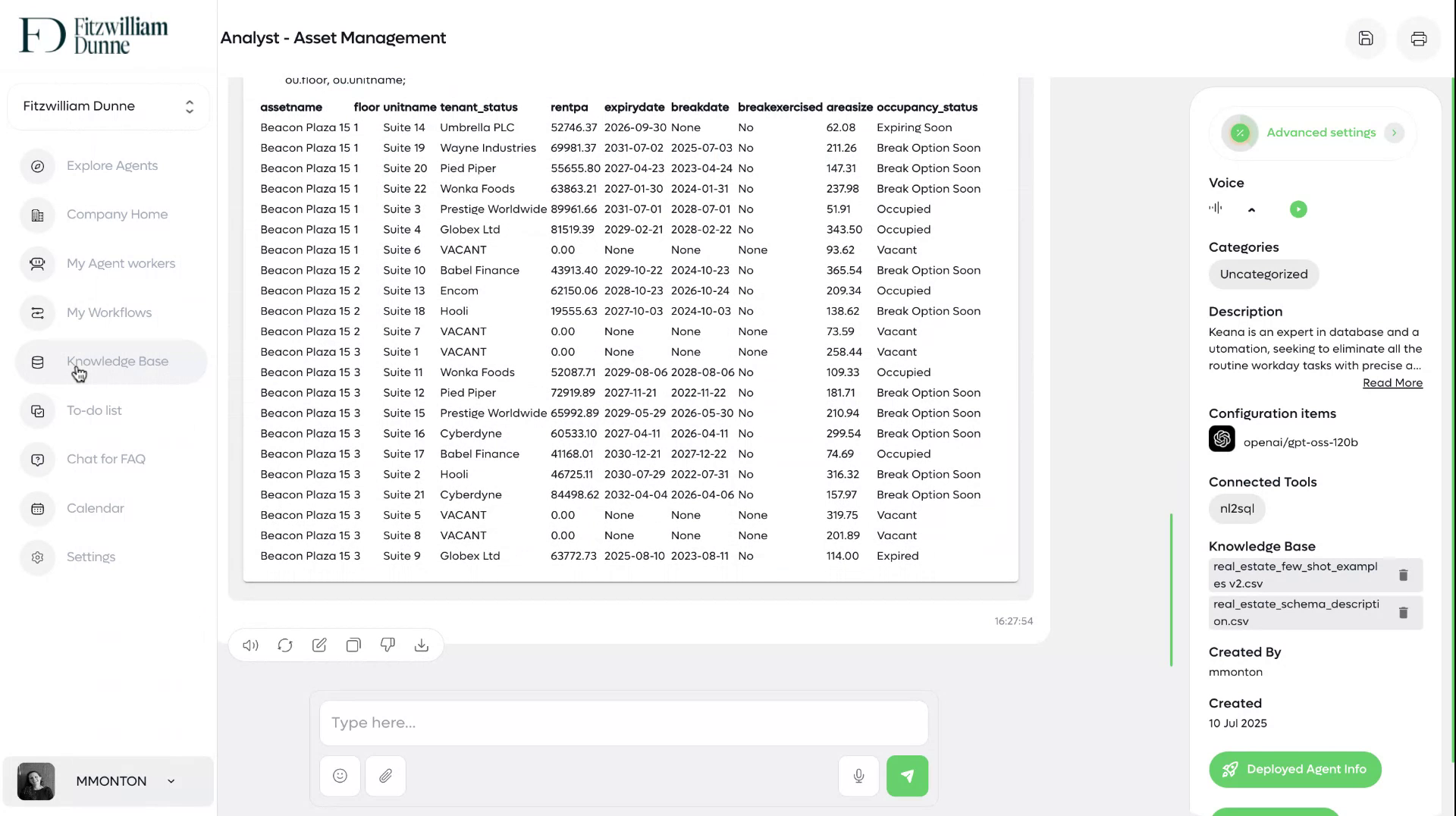Screen dimensions: 1456x816
Task: Click the Type here message field
Action: click(x=623, y=723)
